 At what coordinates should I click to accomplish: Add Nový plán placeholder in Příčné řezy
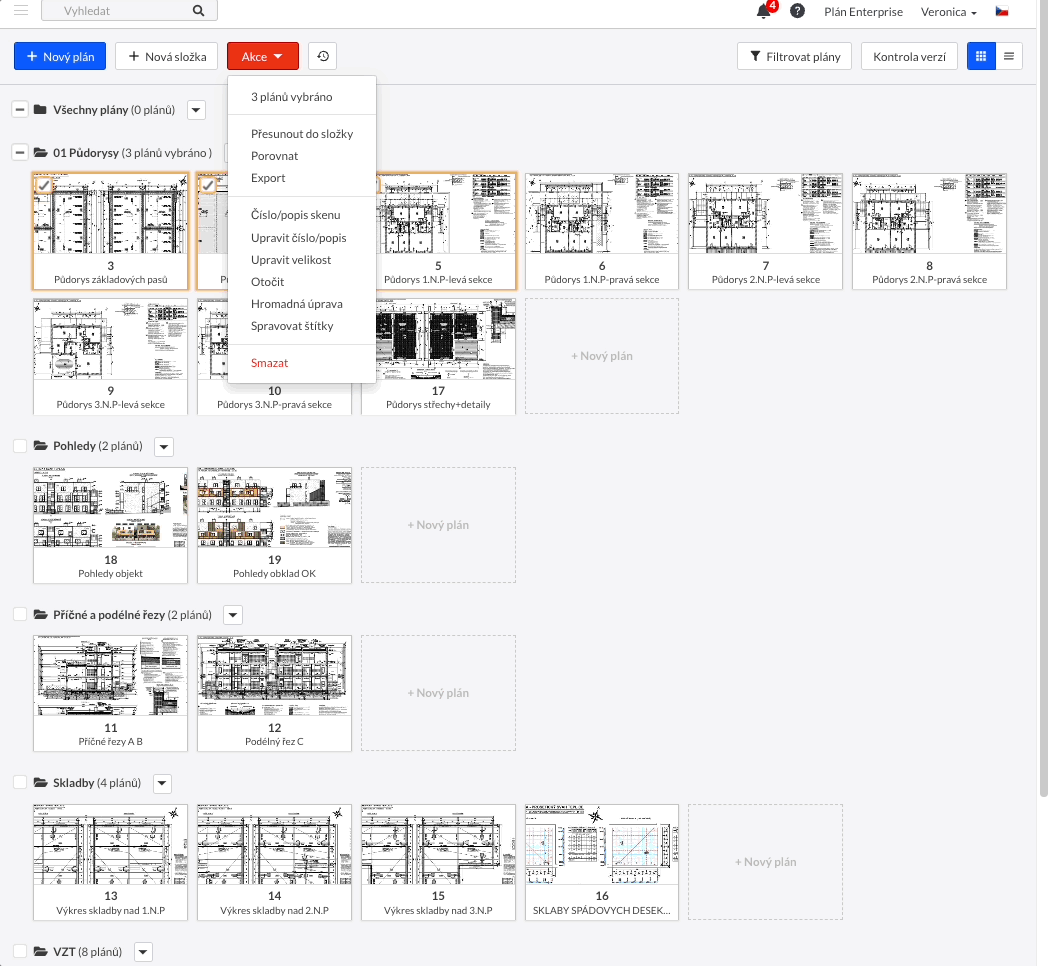438,693
